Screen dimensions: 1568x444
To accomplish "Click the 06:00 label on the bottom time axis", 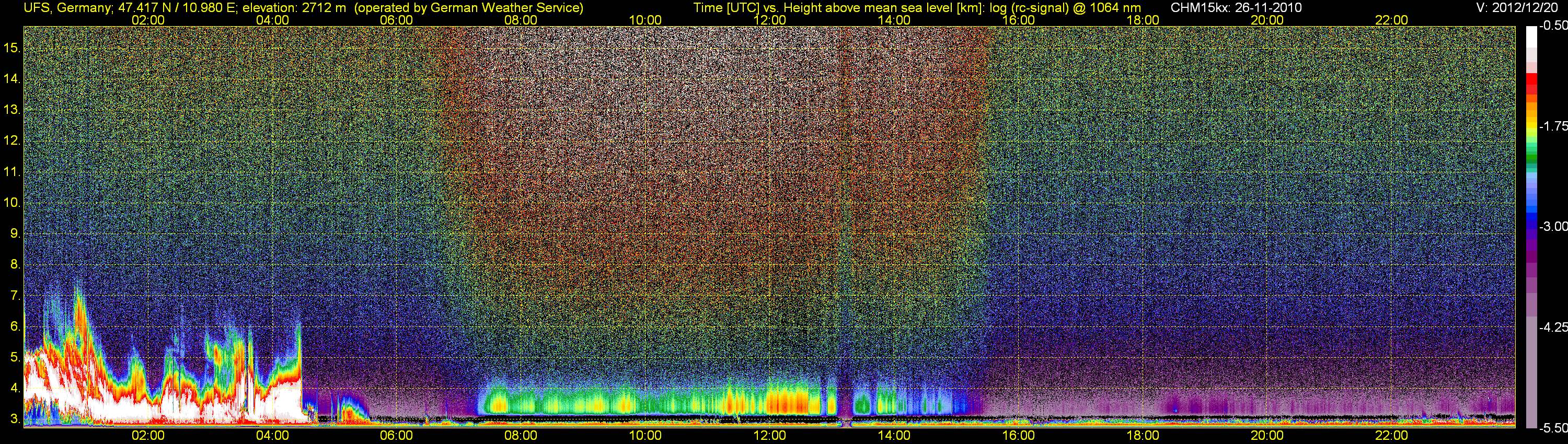I will click(x=396, y=436).
